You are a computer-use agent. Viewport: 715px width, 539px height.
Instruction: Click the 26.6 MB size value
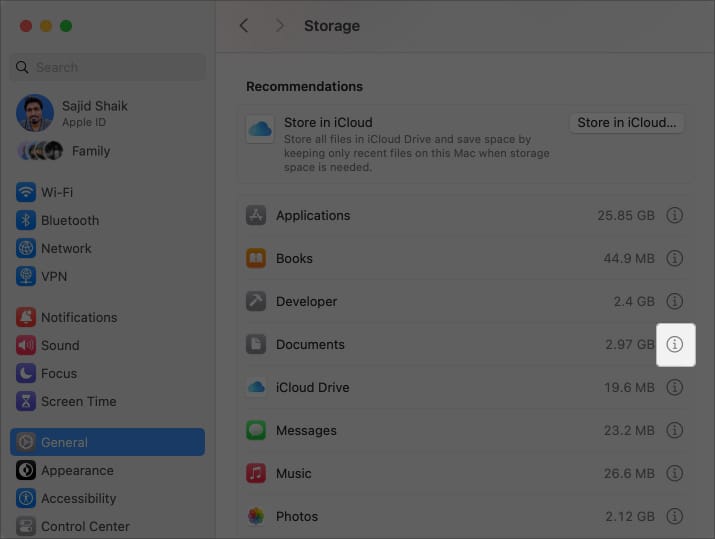click(x=629, y=473)
